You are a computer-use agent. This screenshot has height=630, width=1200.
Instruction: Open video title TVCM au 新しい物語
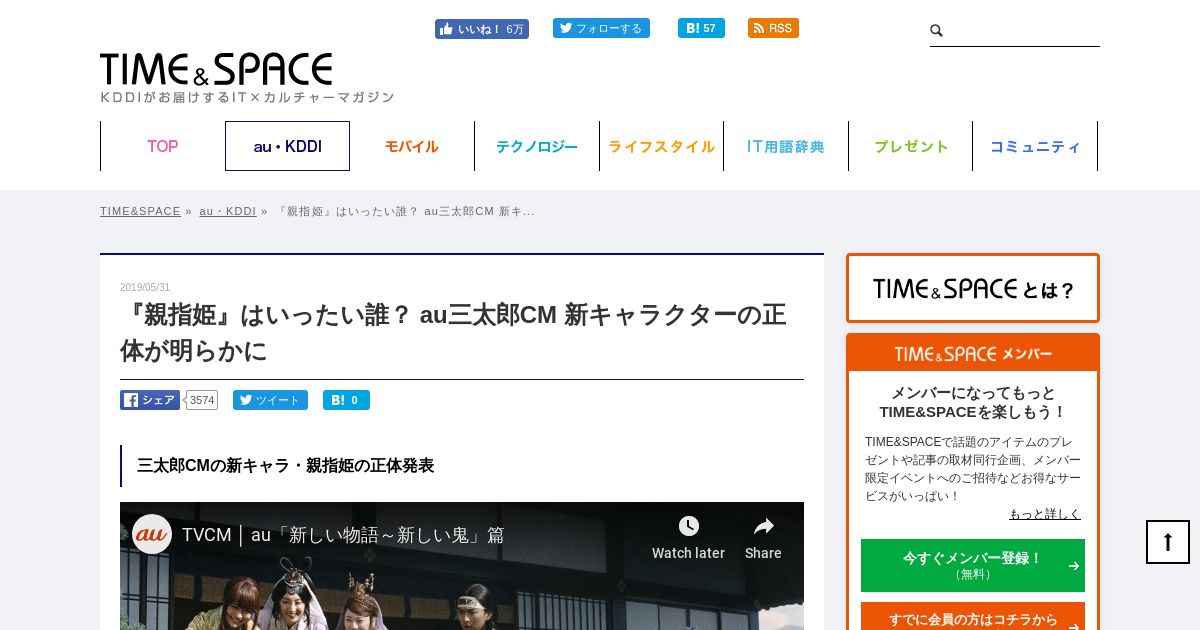[x=343, y=535]
